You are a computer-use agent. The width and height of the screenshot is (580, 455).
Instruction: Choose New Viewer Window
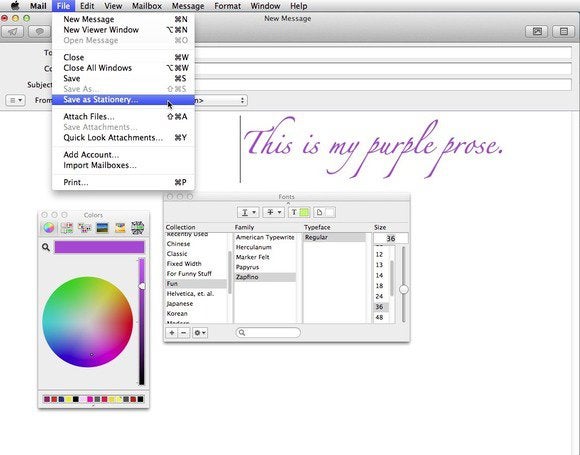pos(123,30)
